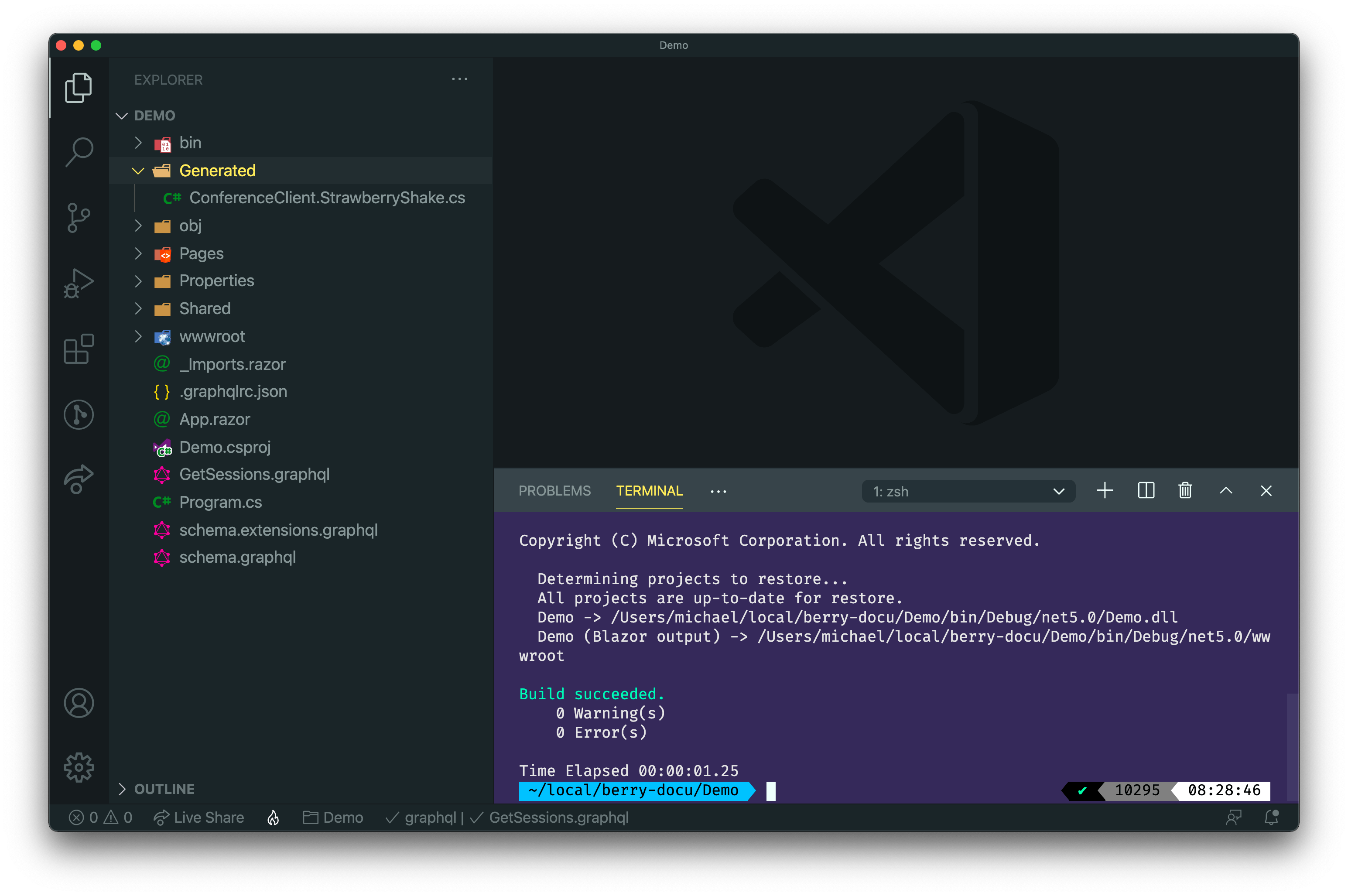Split the terminal panel

[x=1146, y=491]
